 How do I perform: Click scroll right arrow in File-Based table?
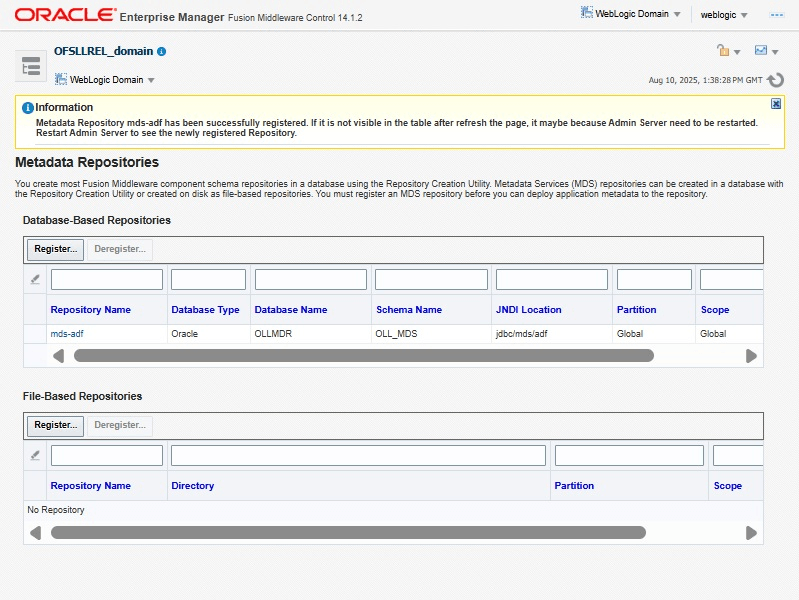pos(751,533)
